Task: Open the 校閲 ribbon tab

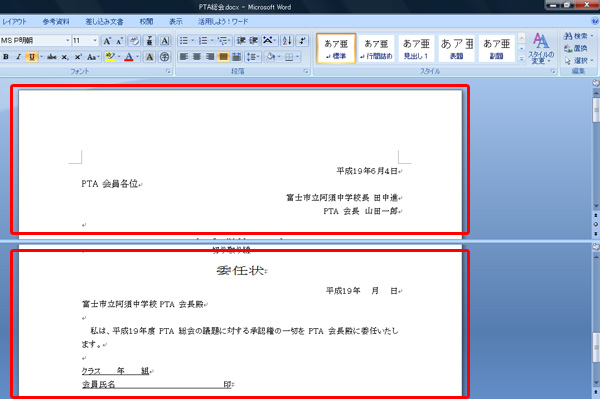Action: (x=146, y=22)
